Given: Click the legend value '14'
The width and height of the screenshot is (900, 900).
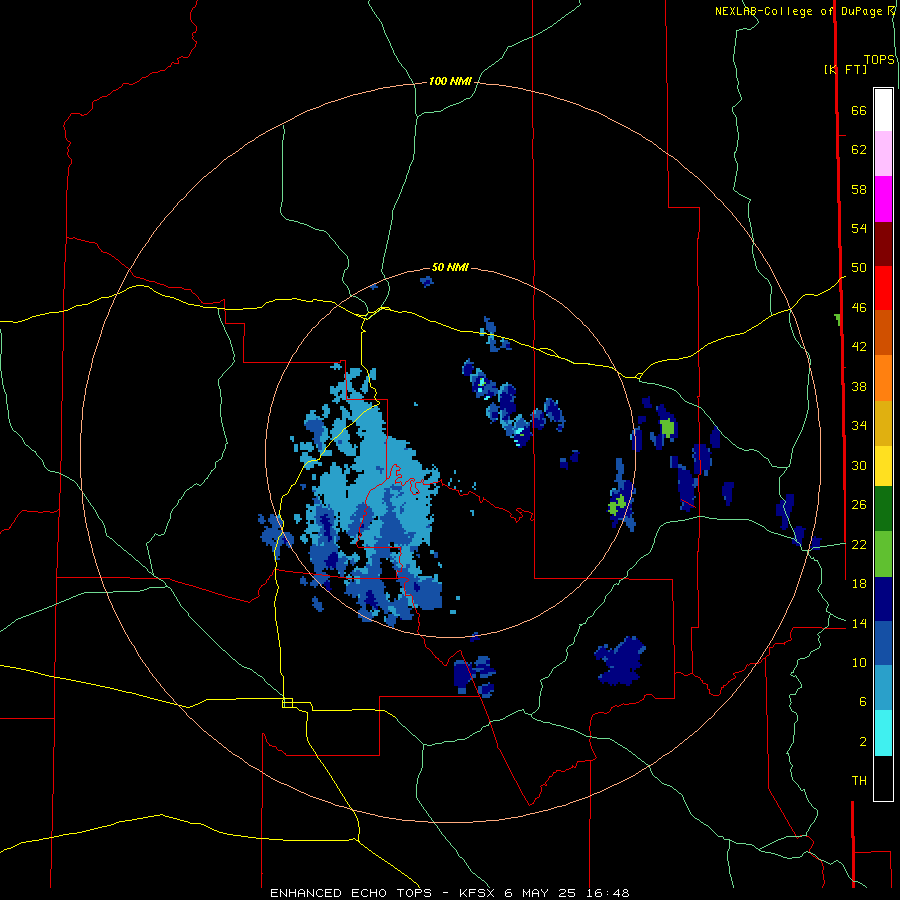Looking at the screenshot, I should [x=859, y=623].
